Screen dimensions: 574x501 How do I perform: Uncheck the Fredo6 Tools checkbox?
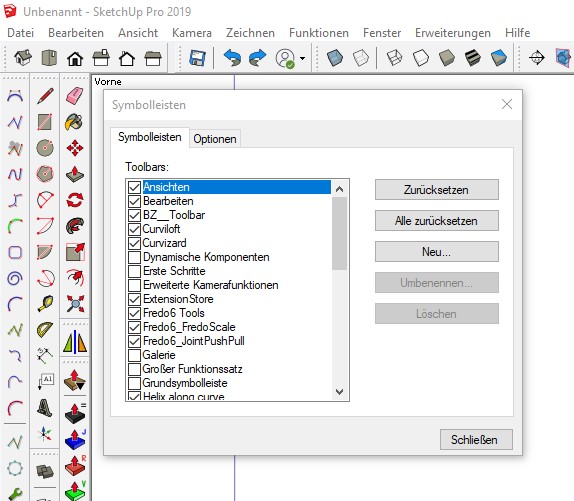(134, 313)
